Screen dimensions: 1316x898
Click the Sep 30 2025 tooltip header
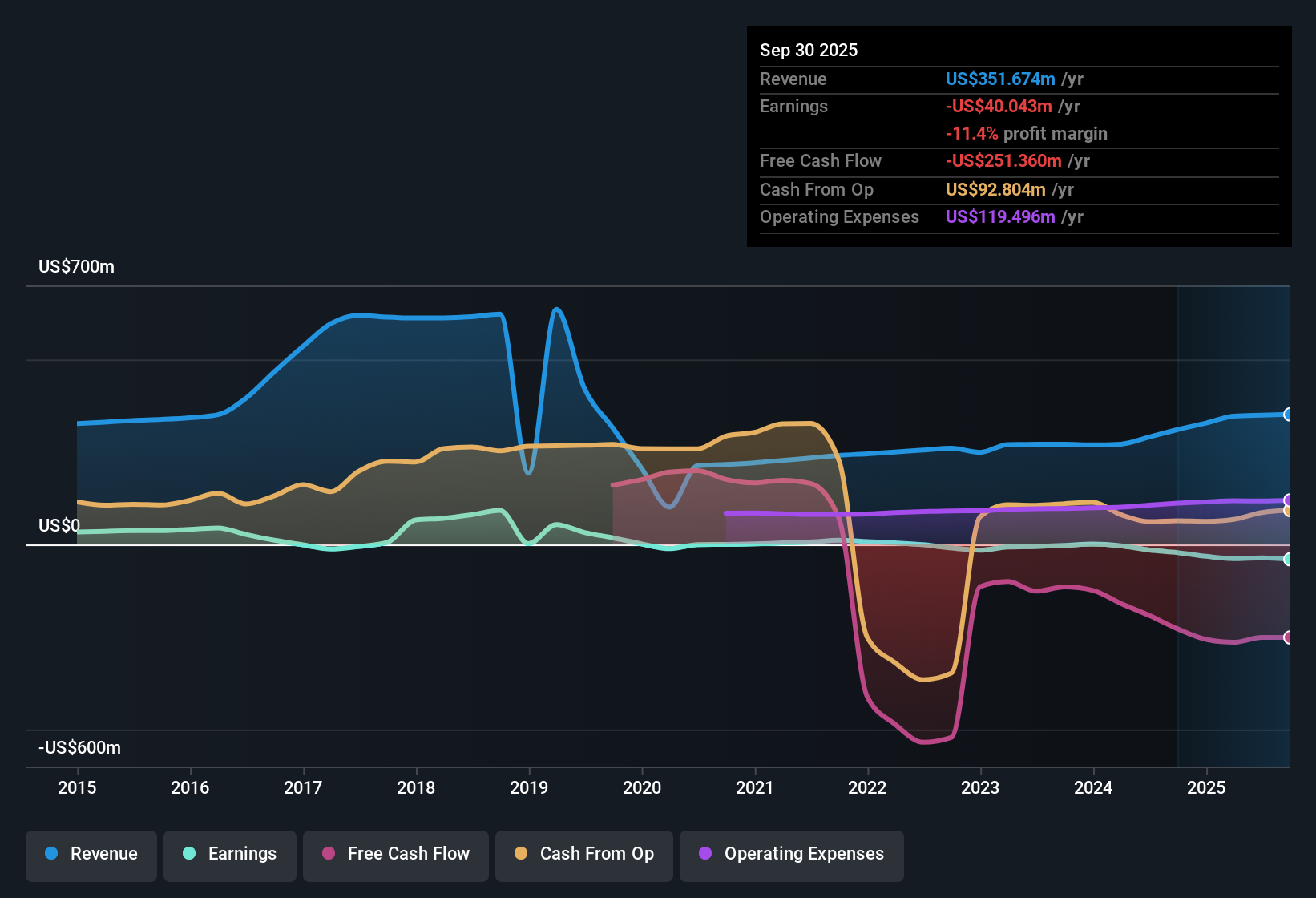pos(809,50)
